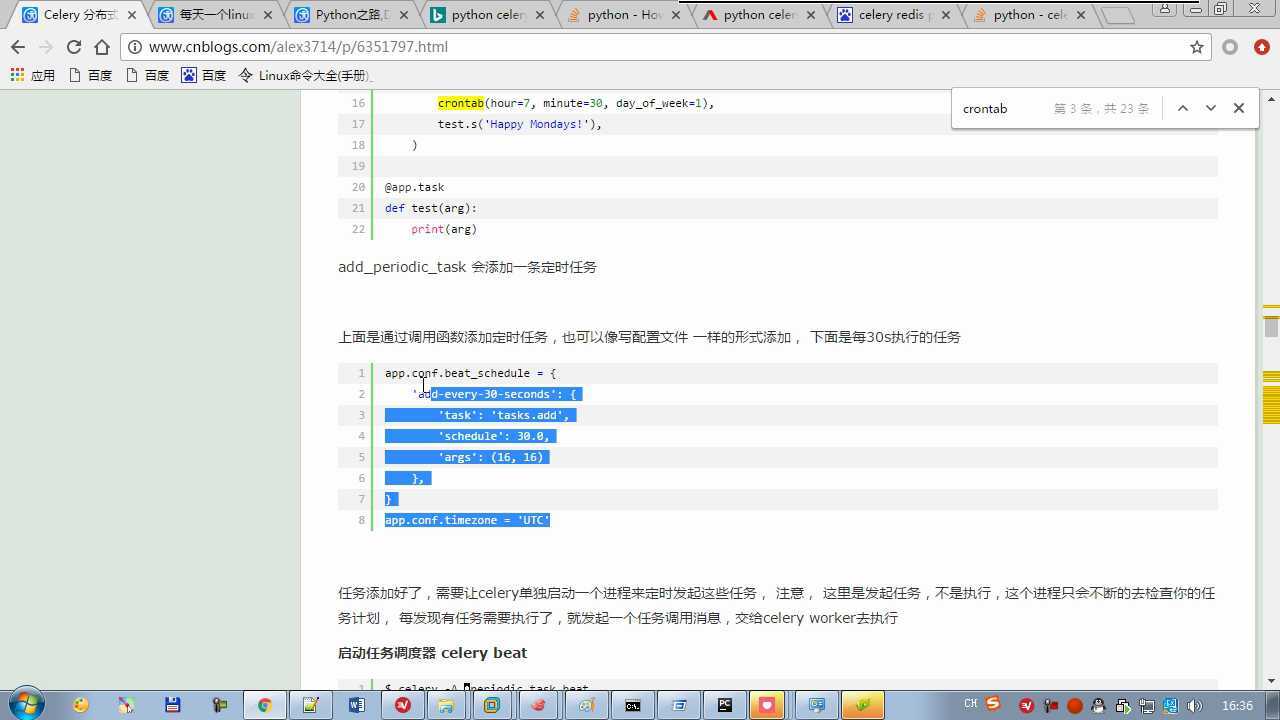This screenshot has height=720, width=1280.
Task: Click the scrollbar up arrow
Action: 1272,98
